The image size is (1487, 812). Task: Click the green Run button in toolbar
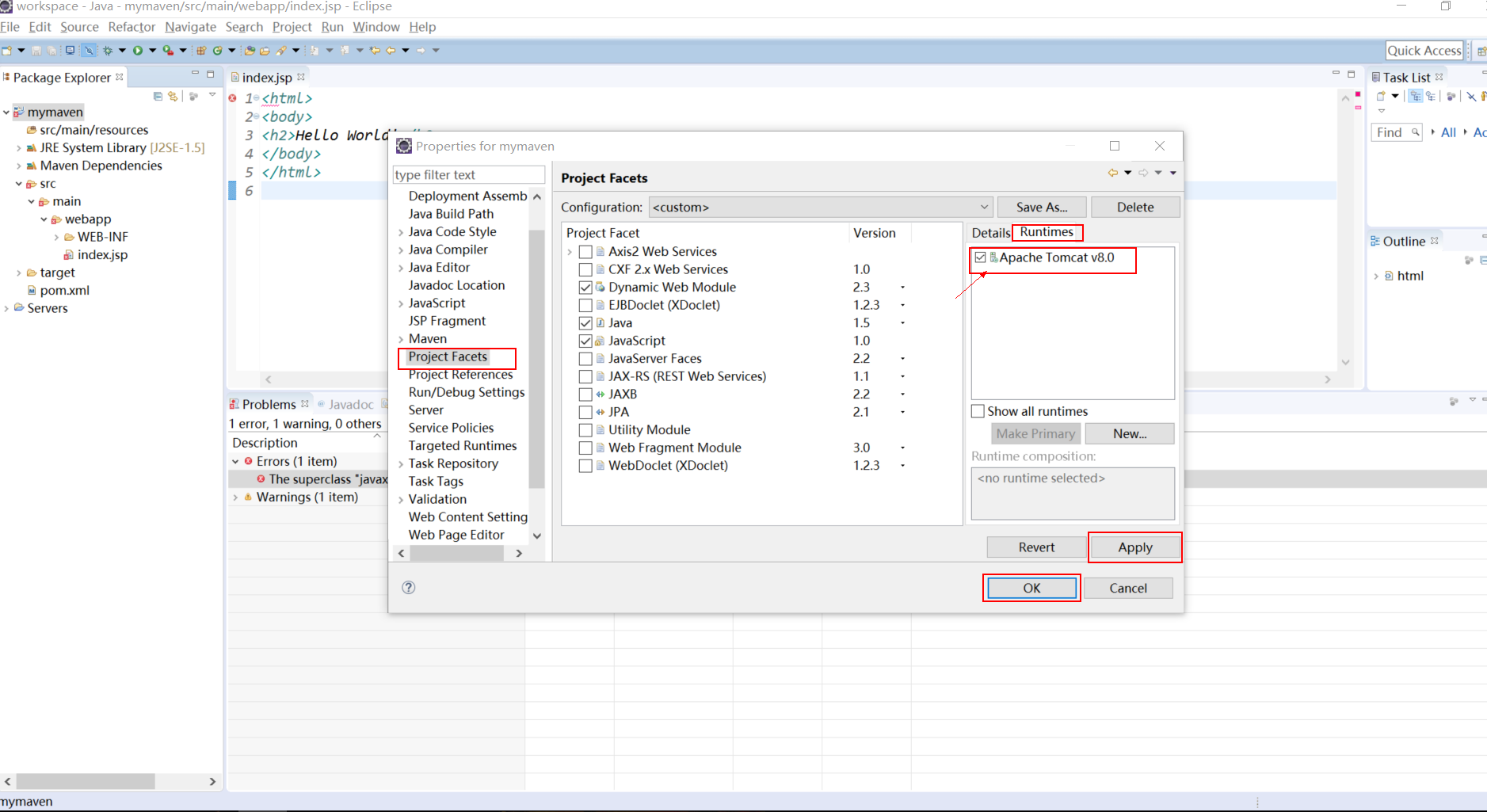[x=138, y=51]
